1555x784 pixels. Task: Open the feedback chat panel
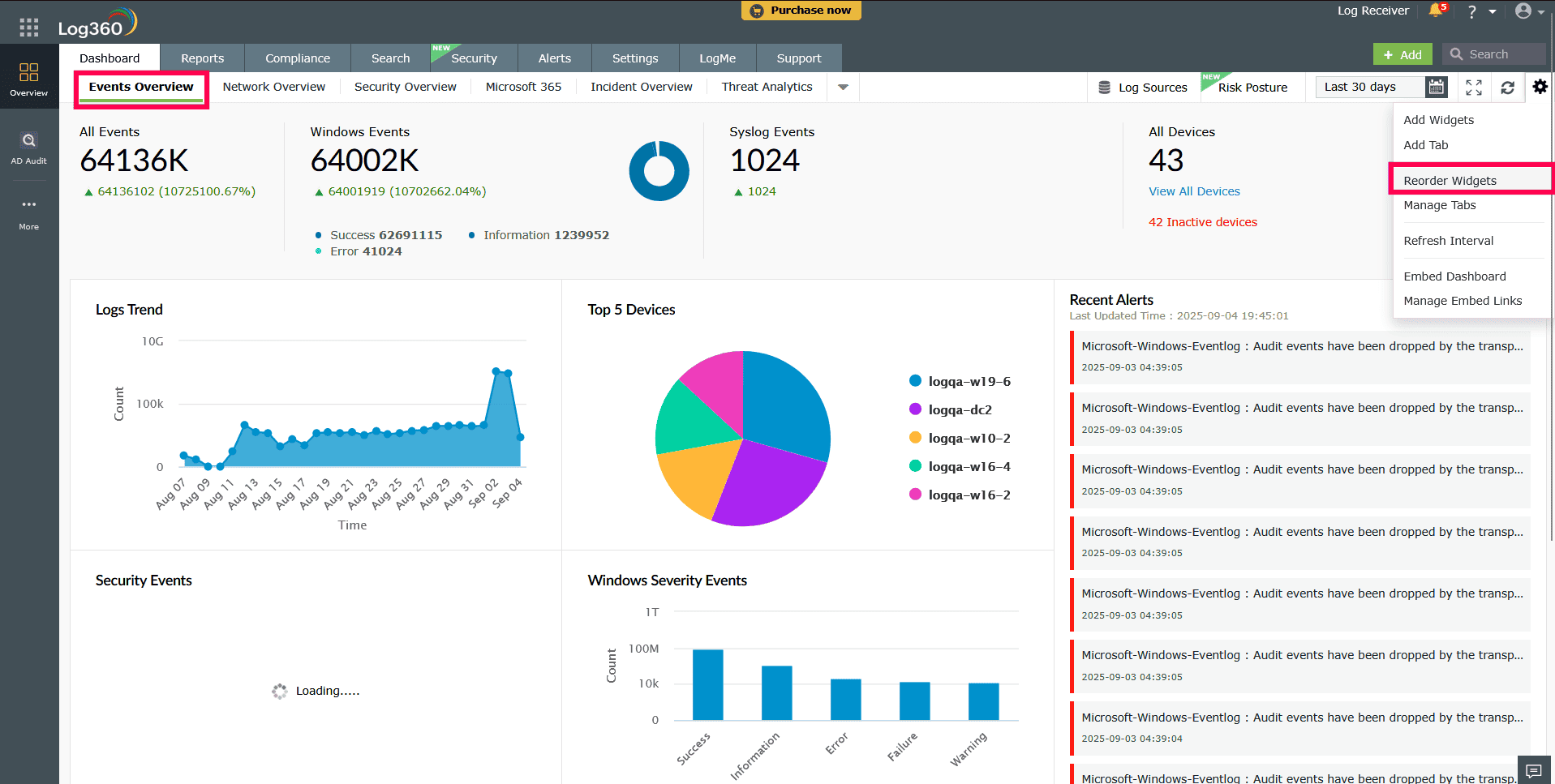tap(1534, 769)
